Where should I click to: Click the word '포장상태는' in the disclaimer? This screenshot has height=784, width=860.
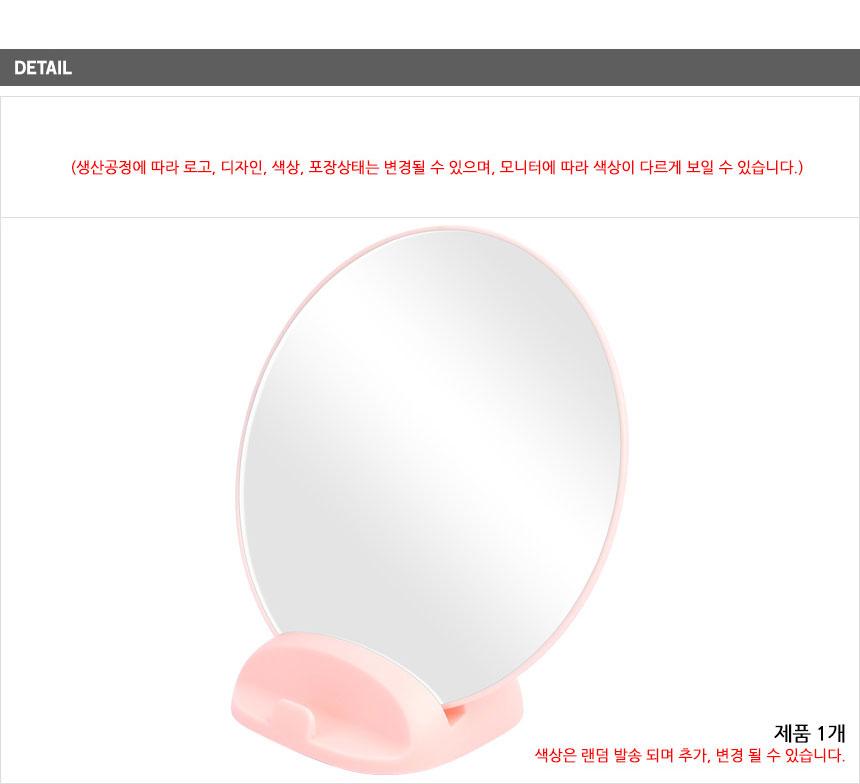click(343, 167)
